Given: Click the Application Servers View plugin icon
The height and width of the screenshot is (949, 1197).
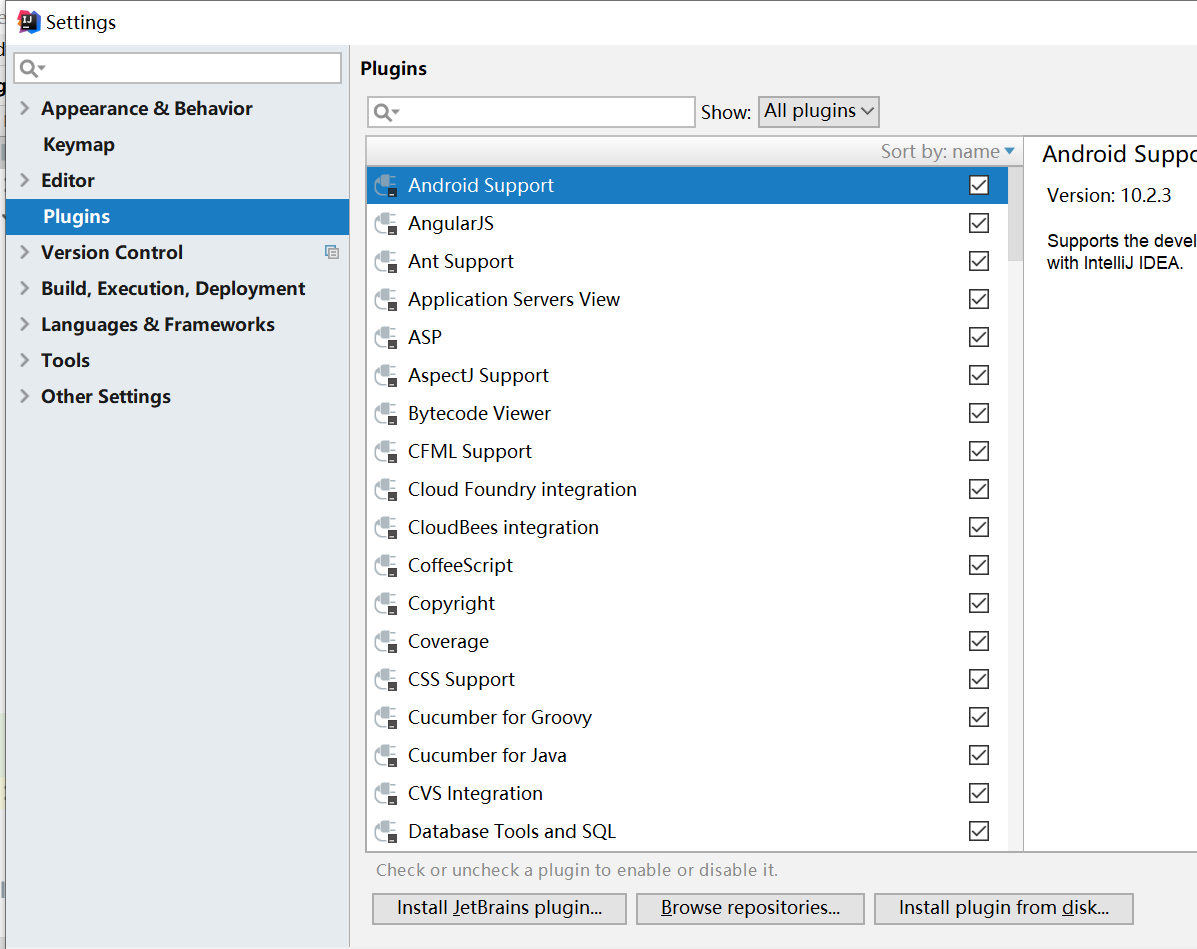Looking at the screenshot, I should tap(386, 299).
